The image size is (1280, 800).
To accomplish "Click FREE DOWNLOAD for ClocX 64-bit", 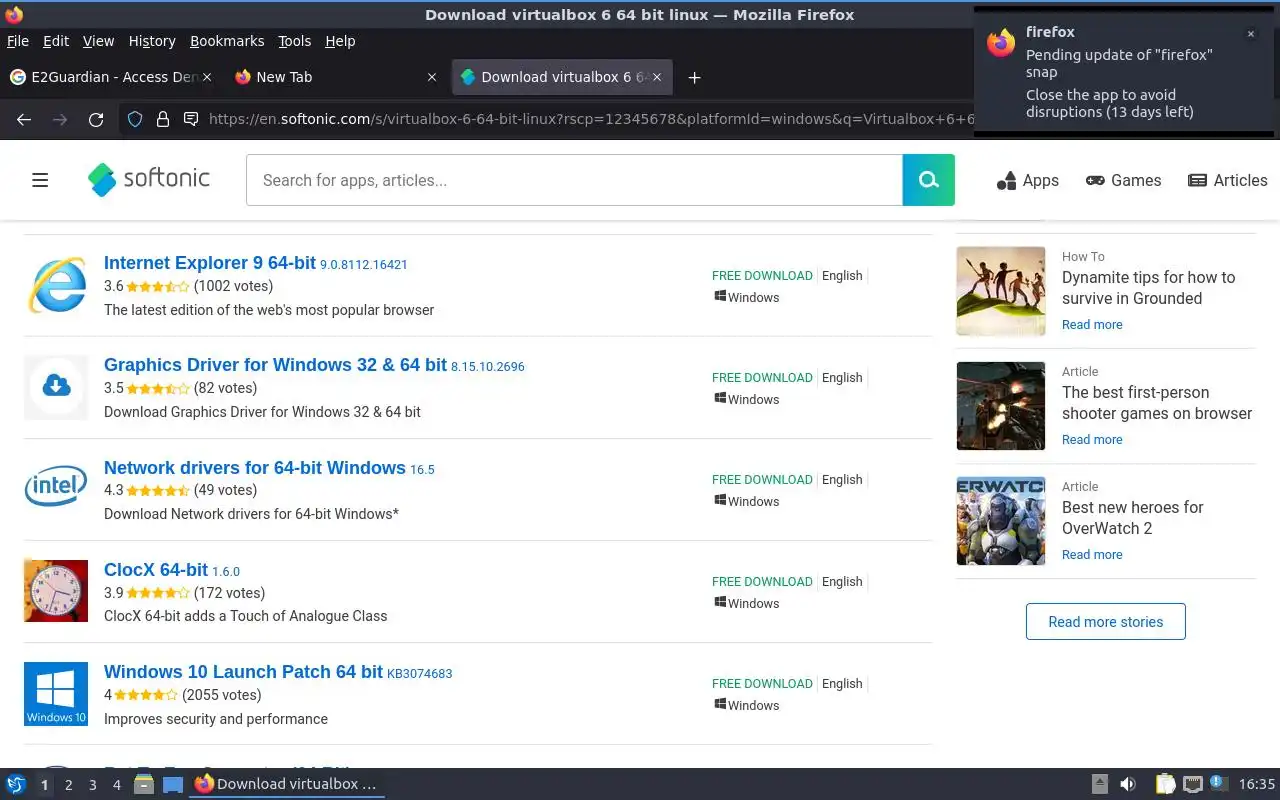I will click(762, 581).
